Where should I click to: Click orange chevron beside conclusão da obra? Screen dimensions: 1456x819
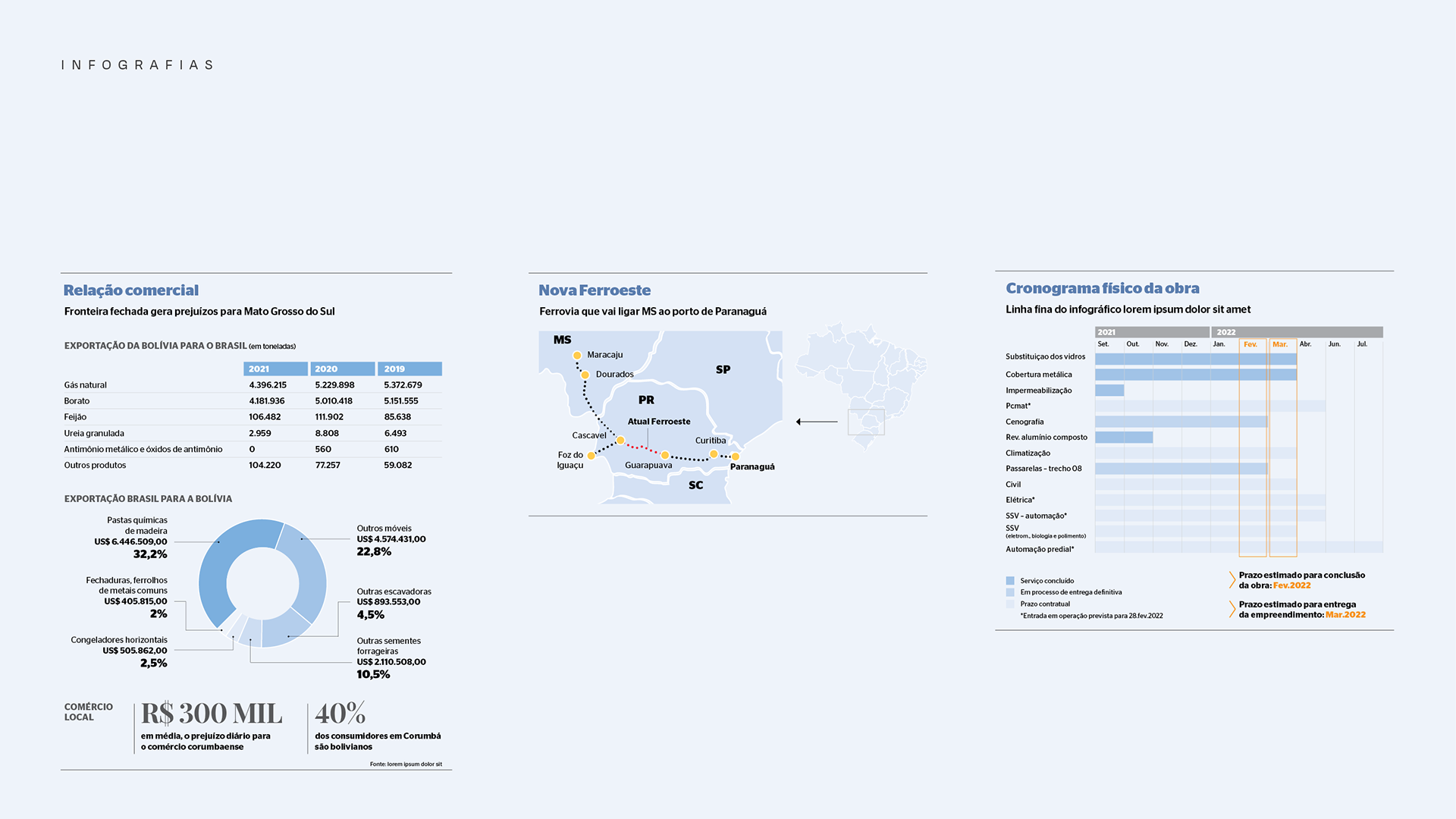[x=1232, y=580]
